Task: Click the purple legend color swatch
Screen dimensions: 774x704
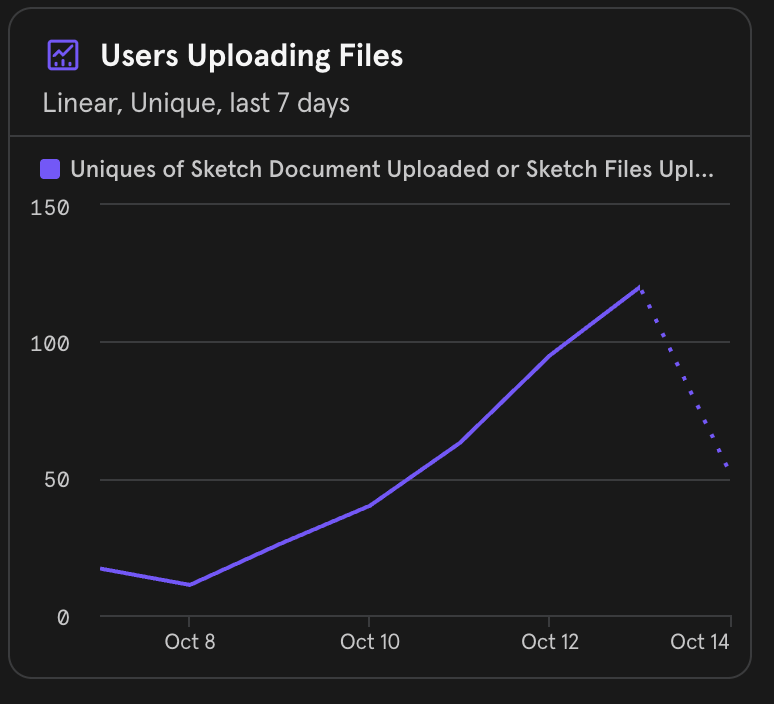Action: (50, 169)
